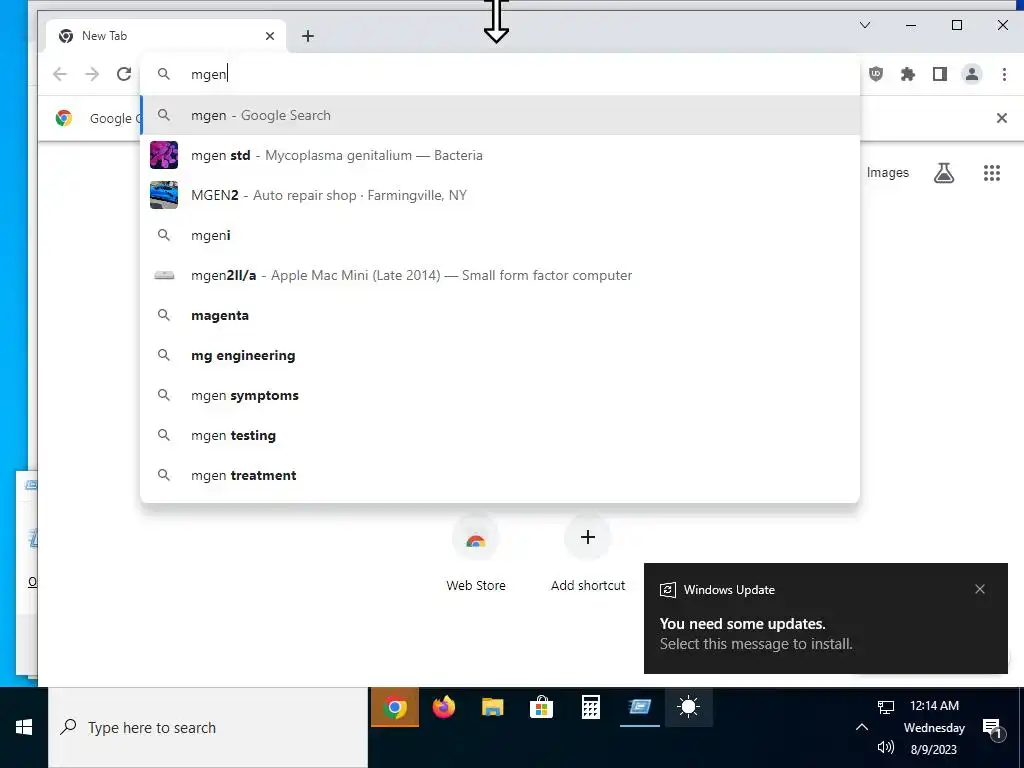The height and width of the screenshot is (768, 1024).
Task: Open Calculator from the taskbar
Action: 590,707
